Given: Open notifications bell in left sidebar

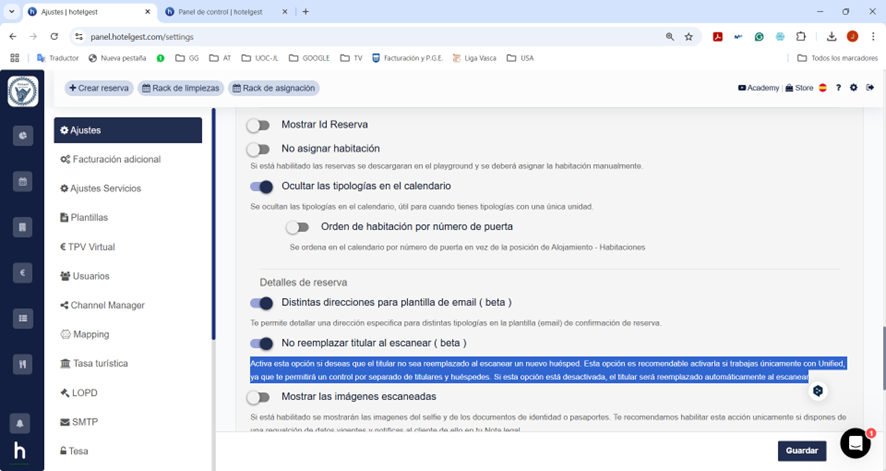Looking at the screenshot, I should pos(22,422).
